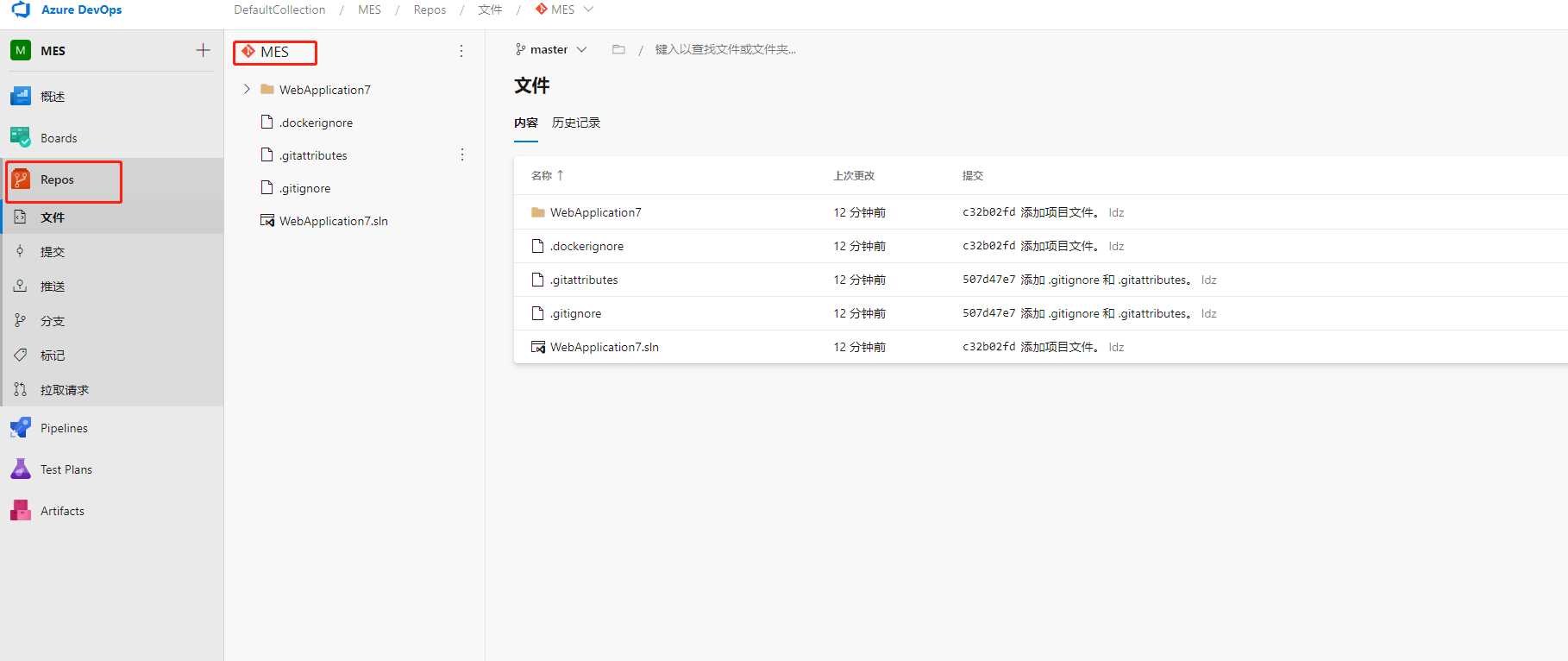The width and height of the screenshot is (1568, 661).
Task: Click the find file or folder input
Action: click(x=725, y=50)
